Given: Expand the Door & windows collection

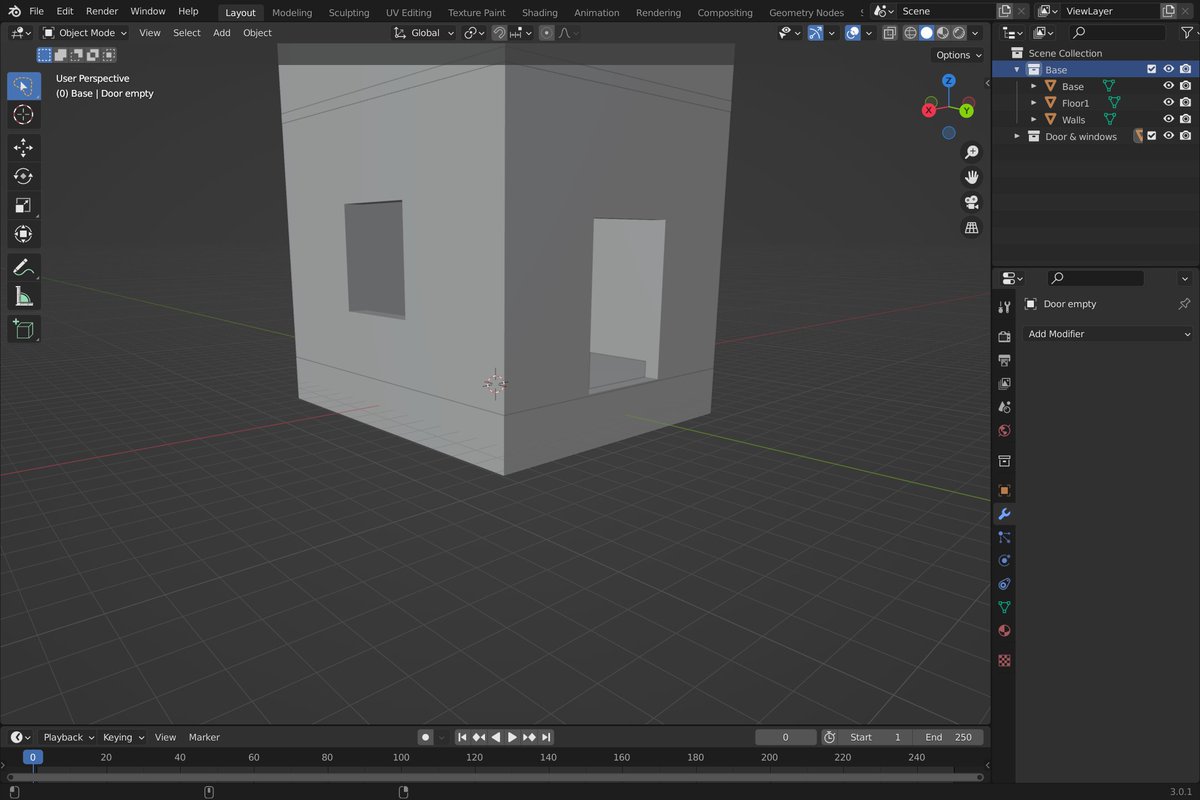Looking at the screenshot, I should 1017,136.
